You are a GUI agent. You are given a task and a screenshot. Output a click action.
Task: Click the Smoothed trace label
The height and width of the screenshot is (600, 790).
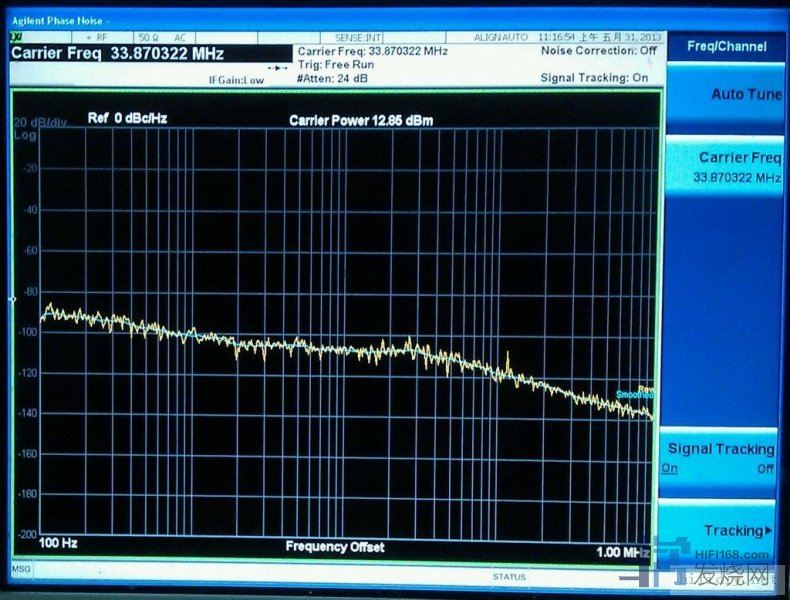pos(634,395)
